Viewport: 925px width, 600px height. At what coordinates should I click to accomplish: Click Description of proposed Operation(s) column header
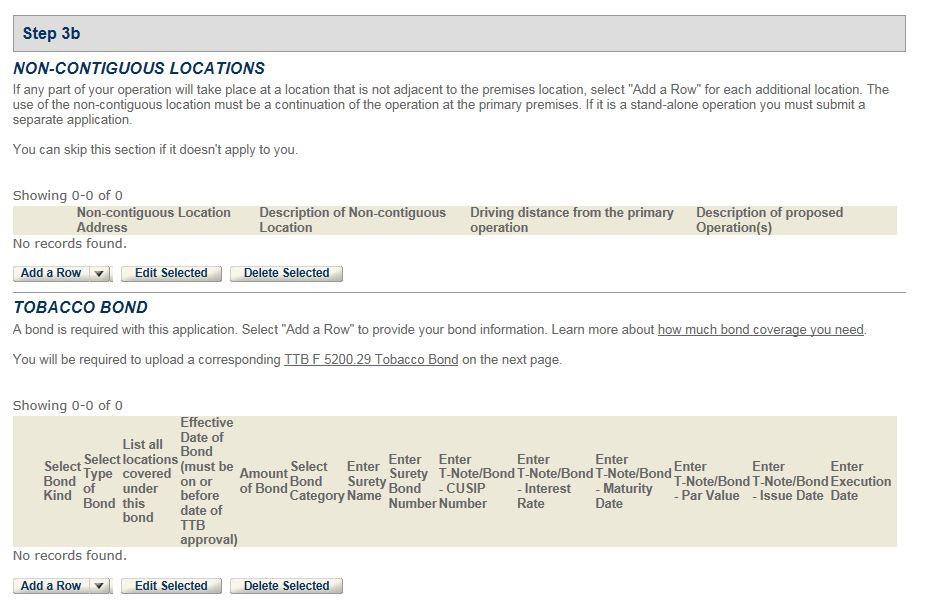[x=769, y=220]
